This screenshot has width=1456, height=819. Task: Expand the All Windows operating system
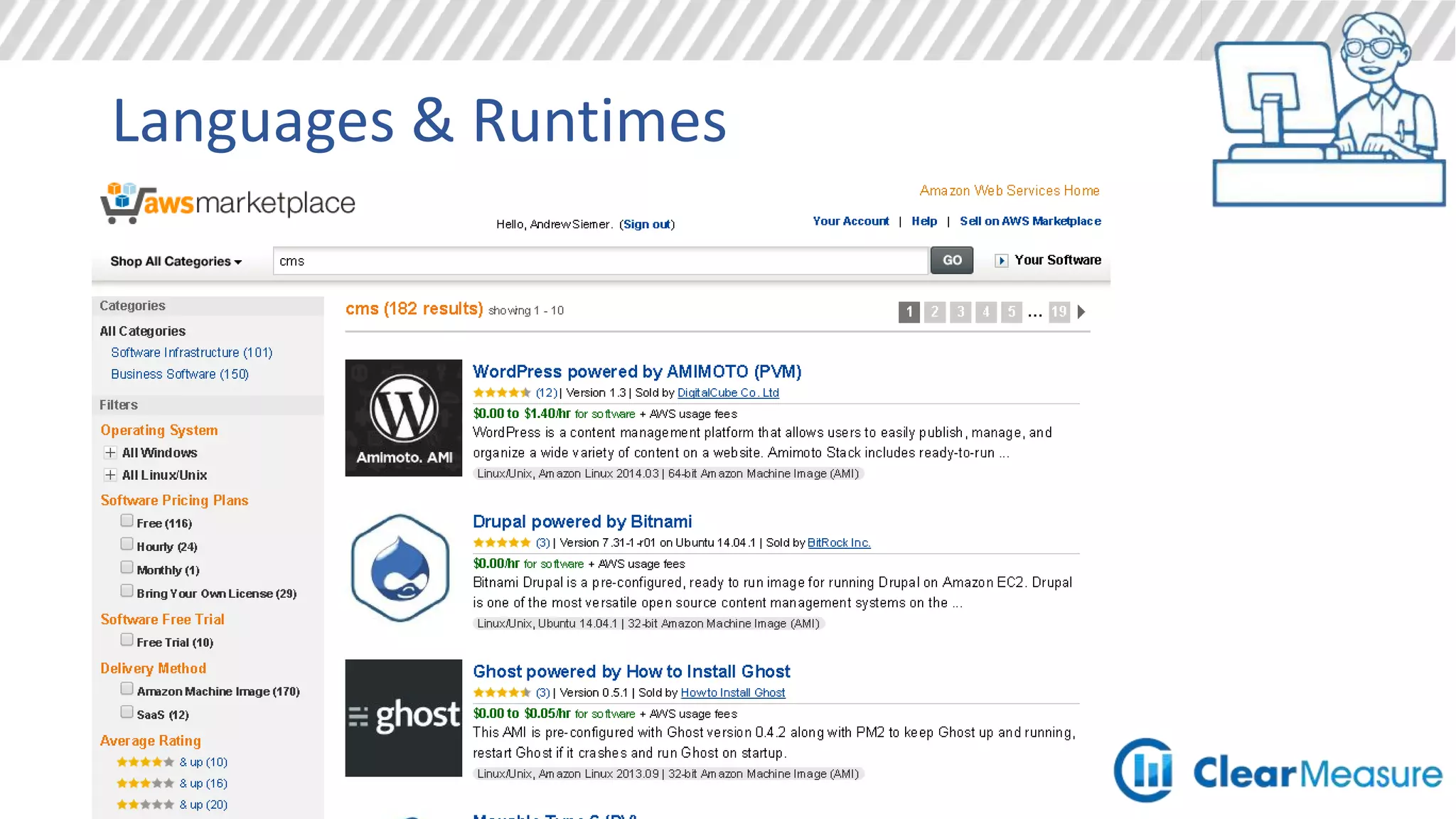[110, 453]
